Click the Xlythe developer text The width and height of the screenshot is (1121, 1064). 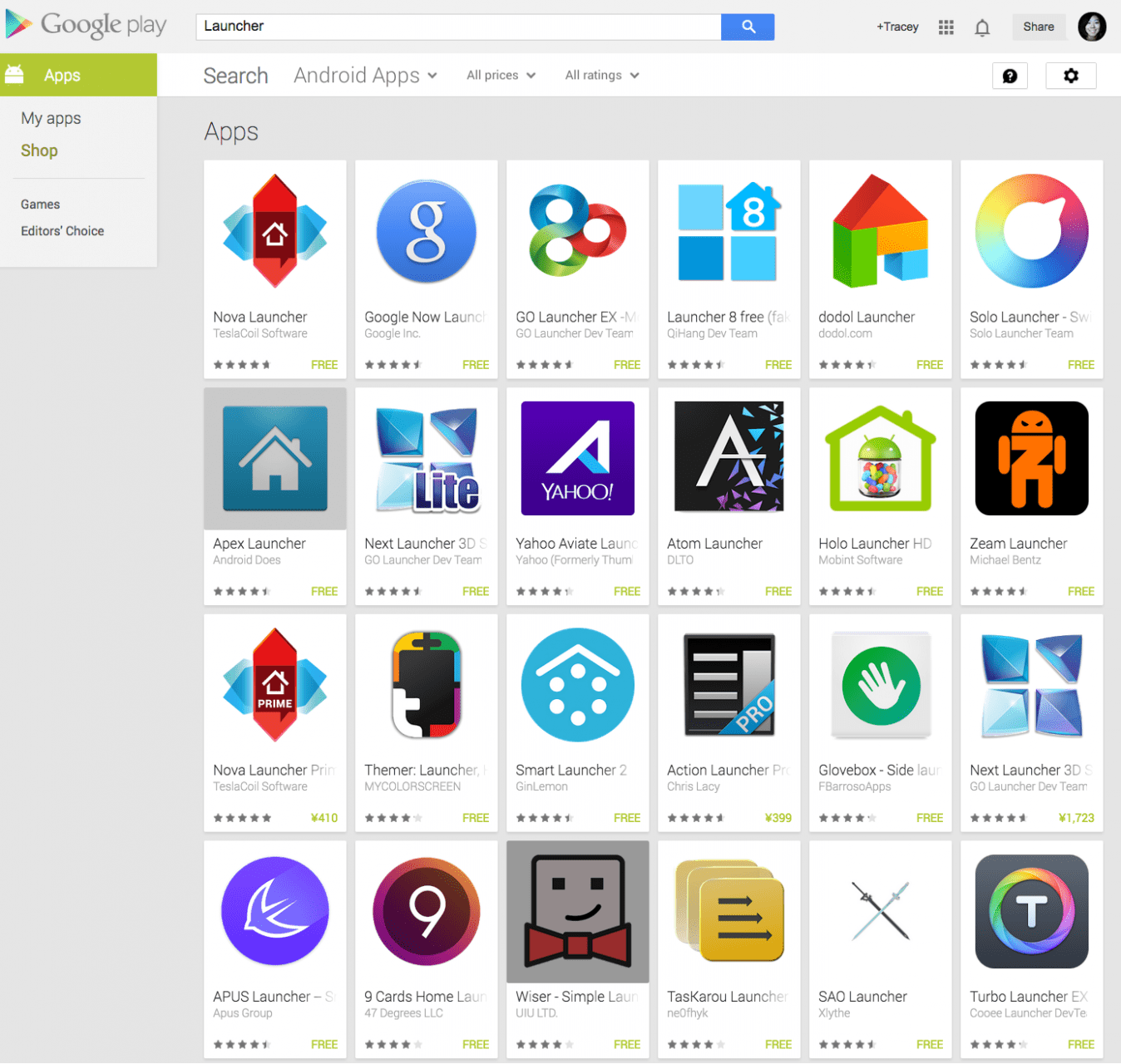(x=834, y=1013)
